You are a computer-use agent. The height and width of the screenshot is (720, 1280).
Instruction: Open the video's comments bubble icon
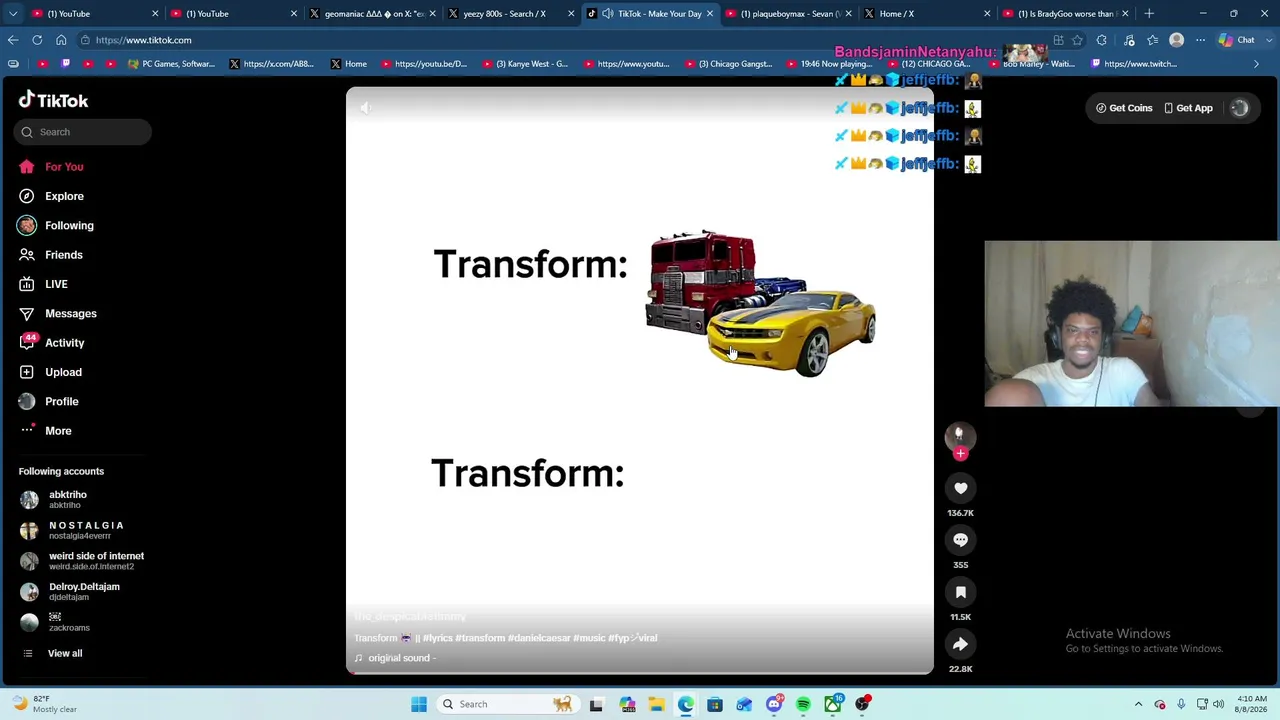click(x=960, y=540)
